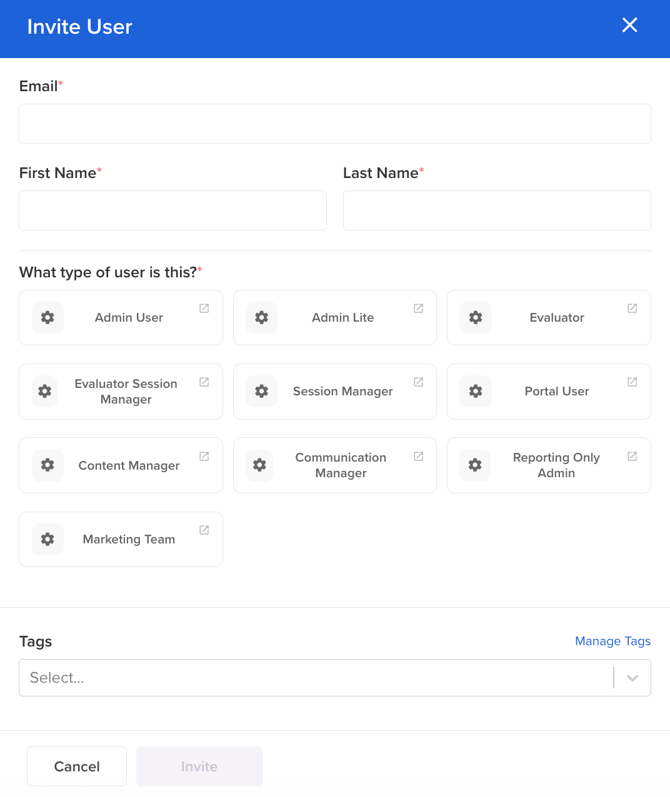Image resolution: width=670 pixels, height=797 pixels.
Task: Open Marketing Team external-link icon
Action: 204,530
